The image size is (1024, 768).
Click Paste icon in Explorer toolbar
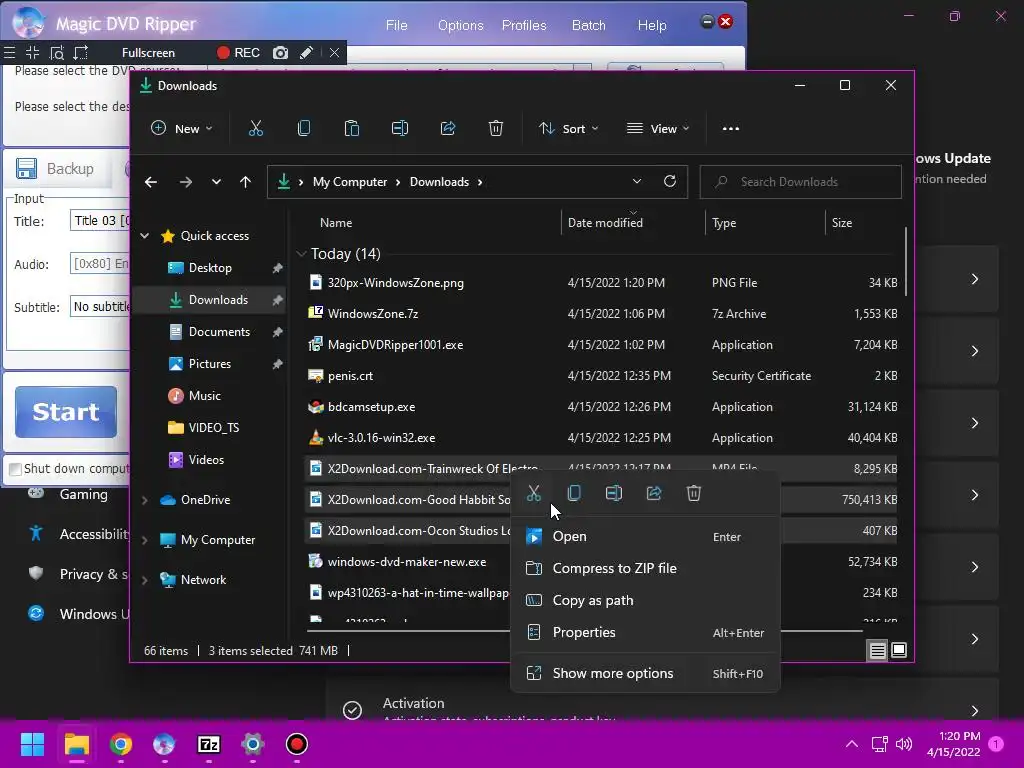(x=352, y=129)
